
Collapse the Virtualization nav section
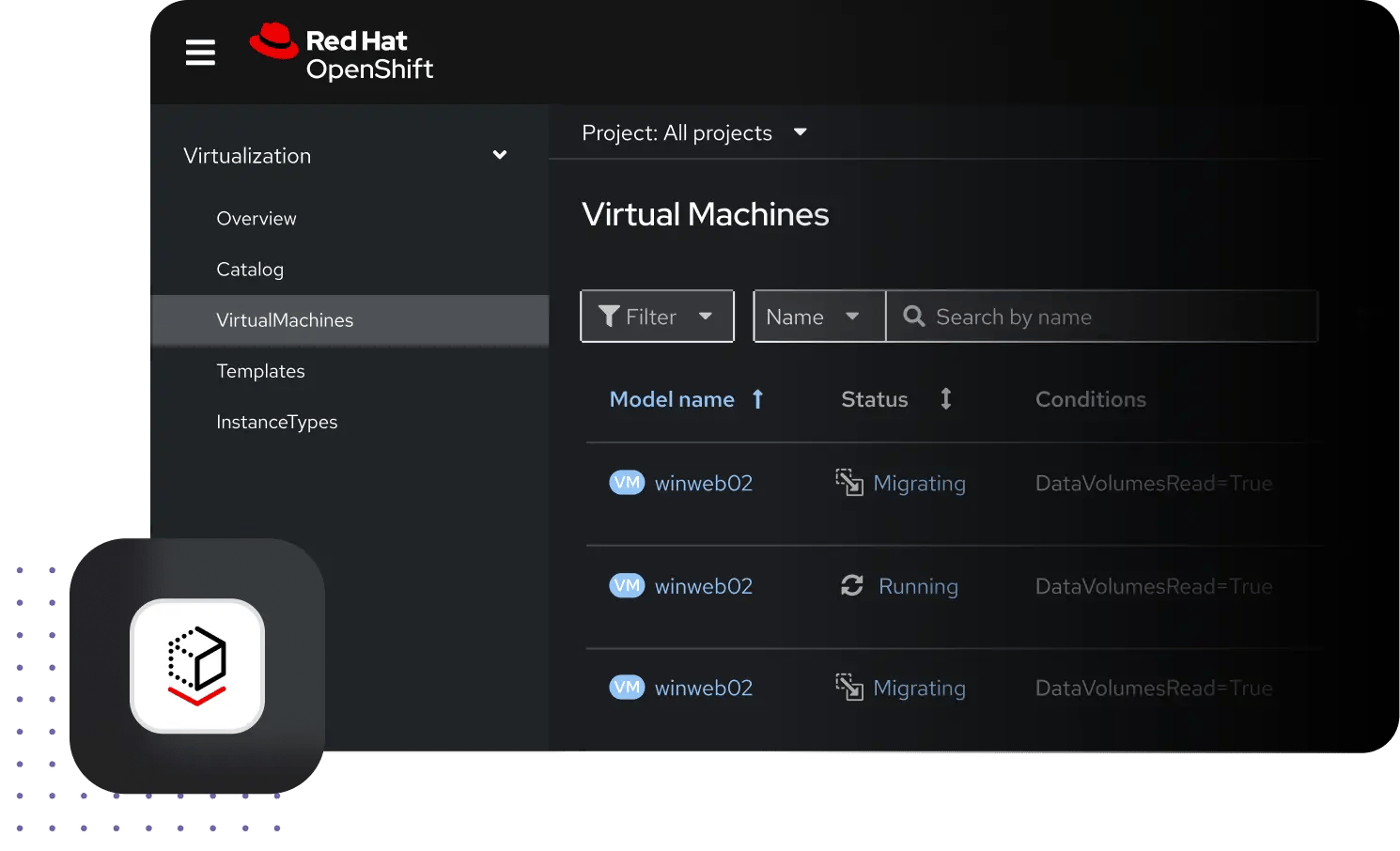[x=500, y=155]
